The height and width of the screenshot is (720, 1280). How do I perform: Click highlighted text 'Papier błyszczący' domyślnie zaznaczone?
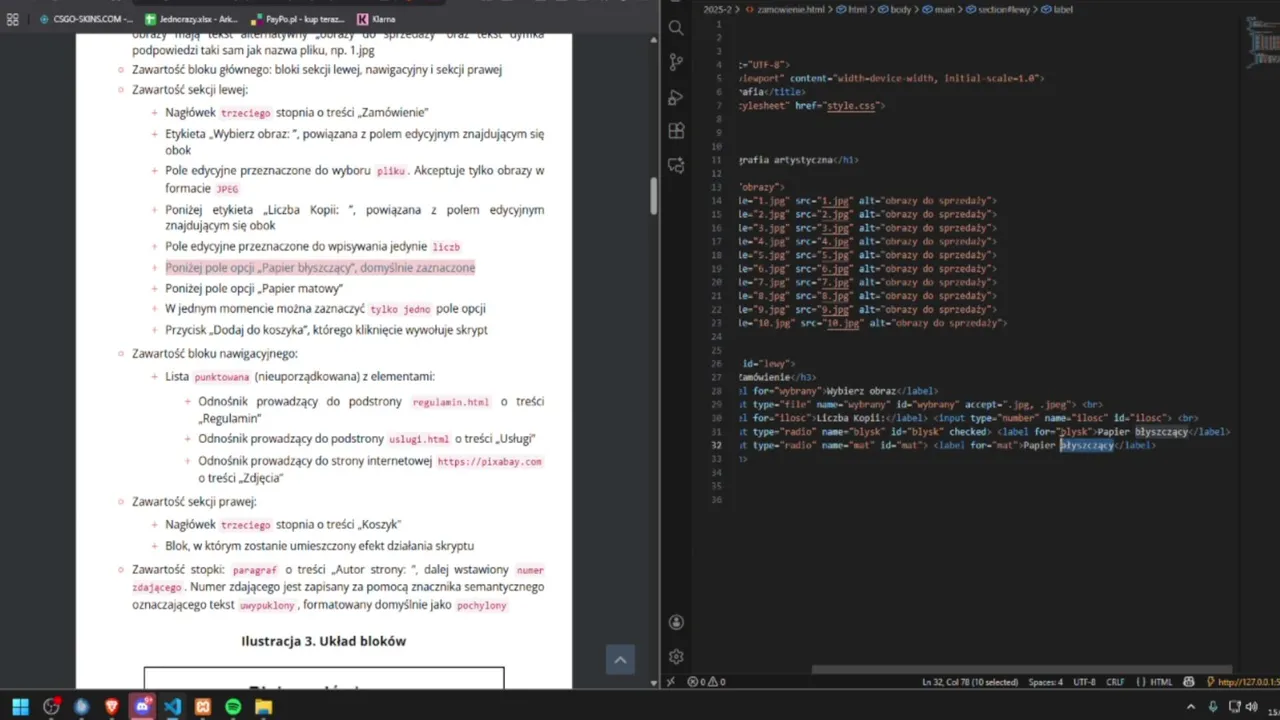[320, 267]
